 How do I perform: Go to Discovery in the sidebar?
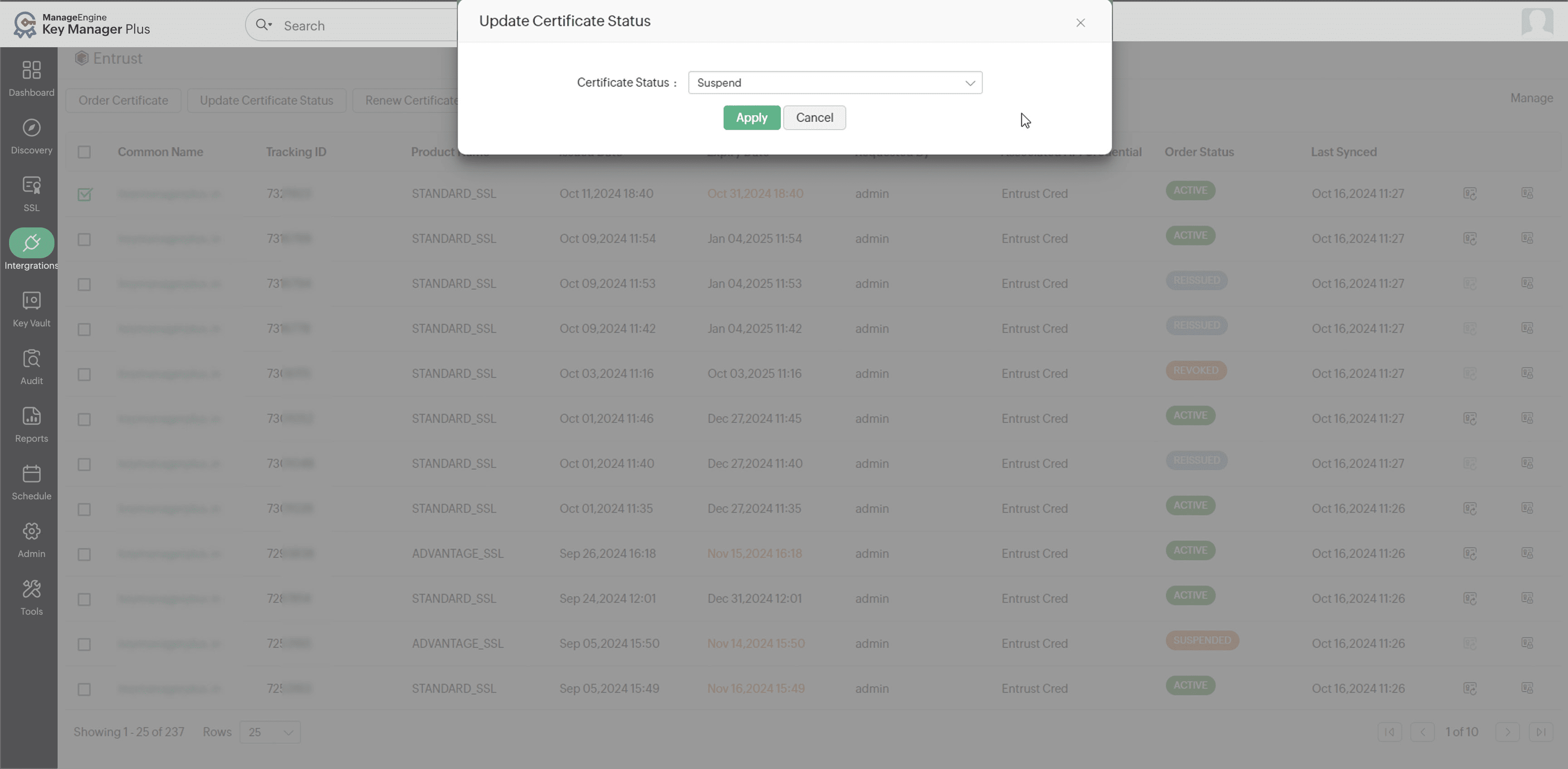[31, 136]
